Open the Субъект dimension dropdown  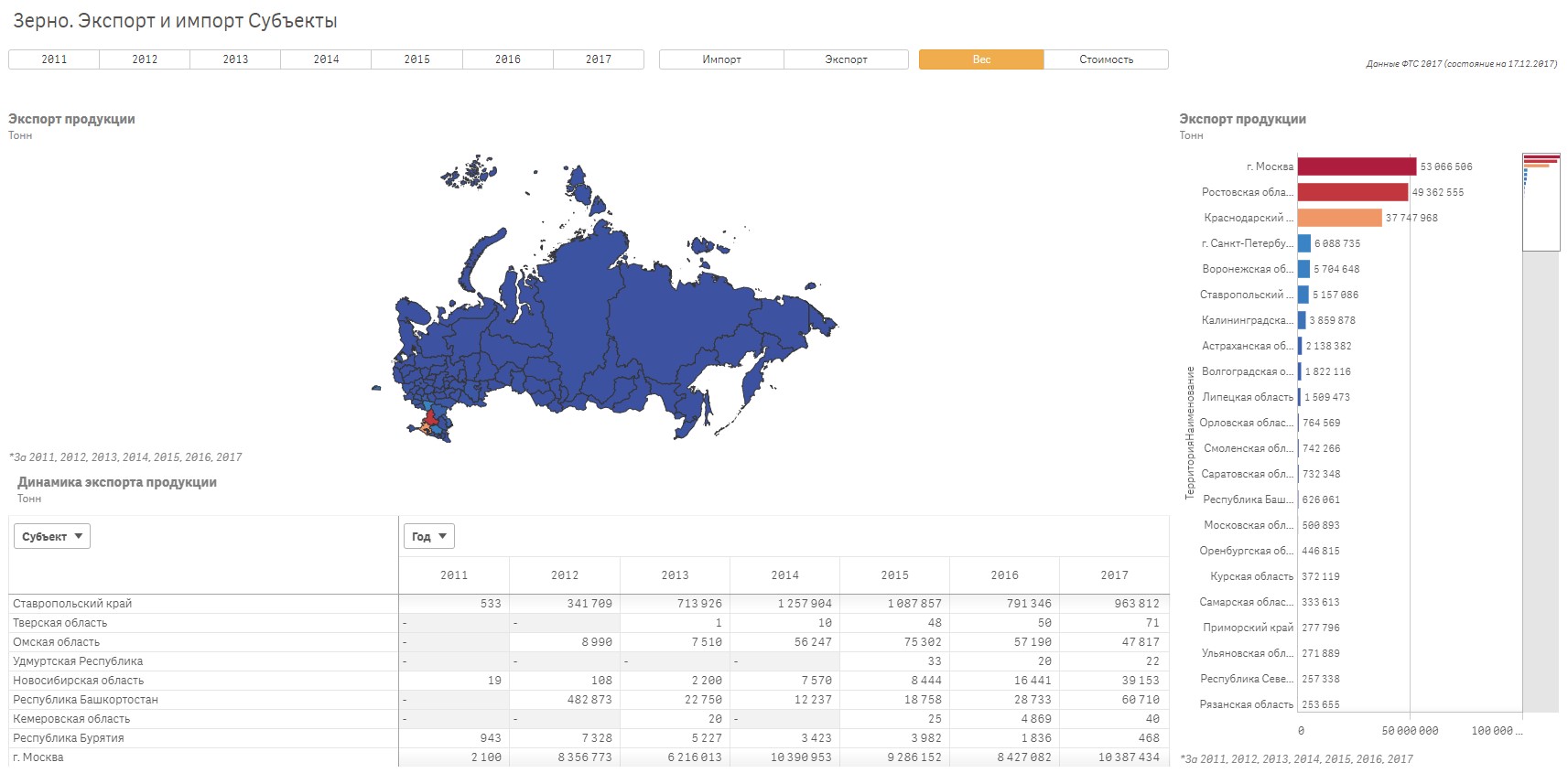click(52, 536)
